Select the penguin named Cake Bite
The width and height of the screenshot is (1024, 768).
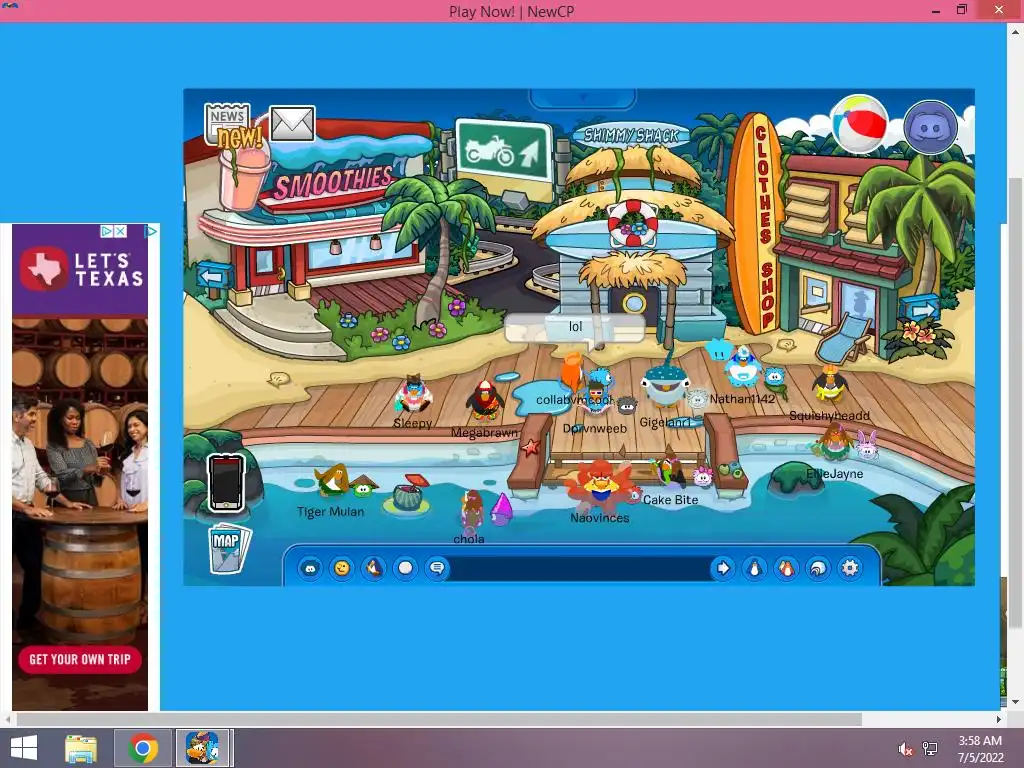point(671,470)
